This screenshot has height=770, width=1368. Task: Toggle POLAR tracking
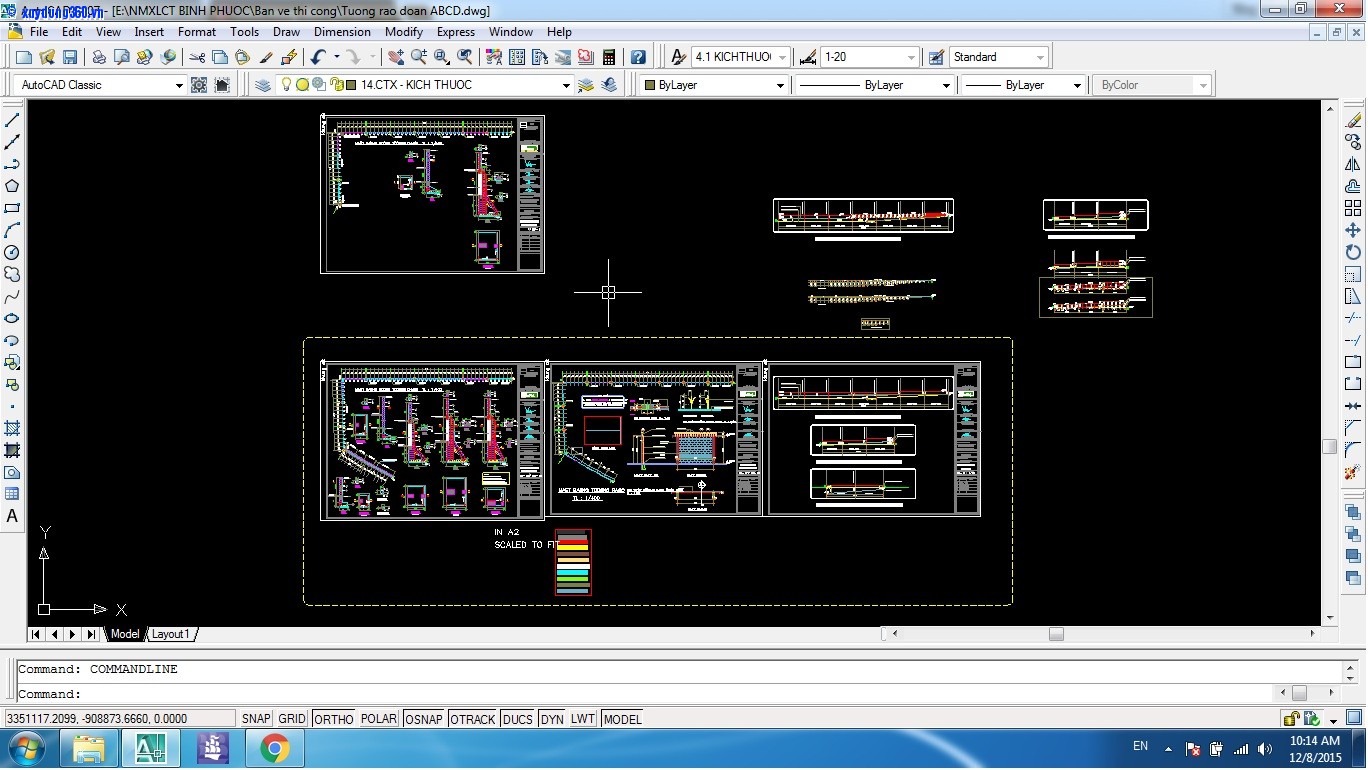click(x=379, y=719)
